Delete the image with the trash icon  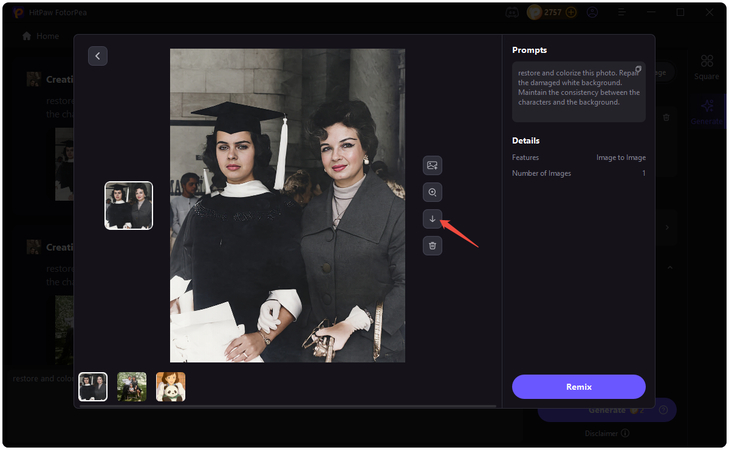click(432, 246)
